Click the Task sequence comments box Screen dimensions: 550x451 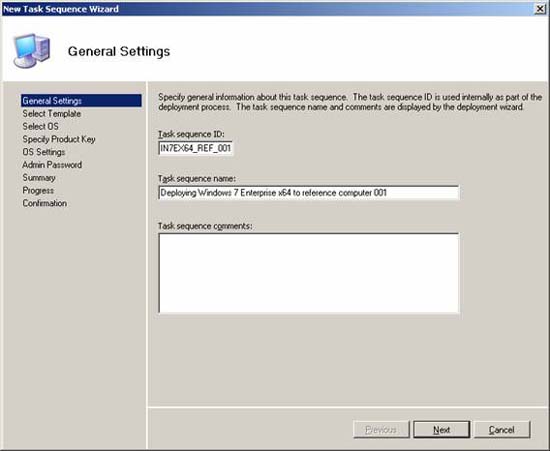309,273
